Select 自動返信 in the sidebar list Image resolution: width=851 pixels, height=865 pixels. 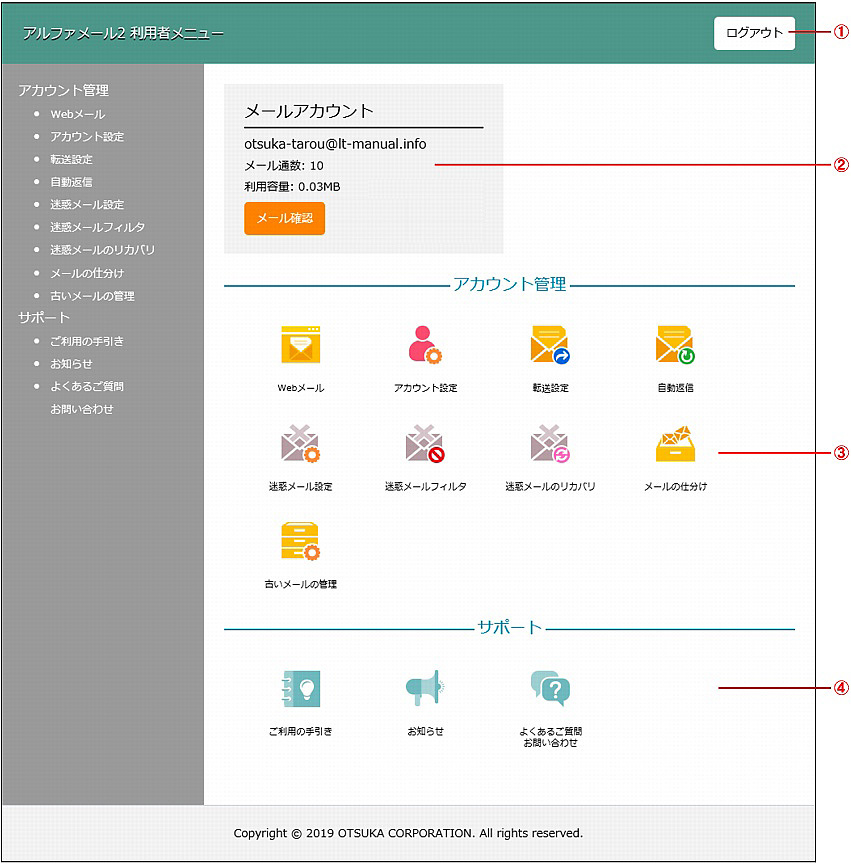coord(71,182)
